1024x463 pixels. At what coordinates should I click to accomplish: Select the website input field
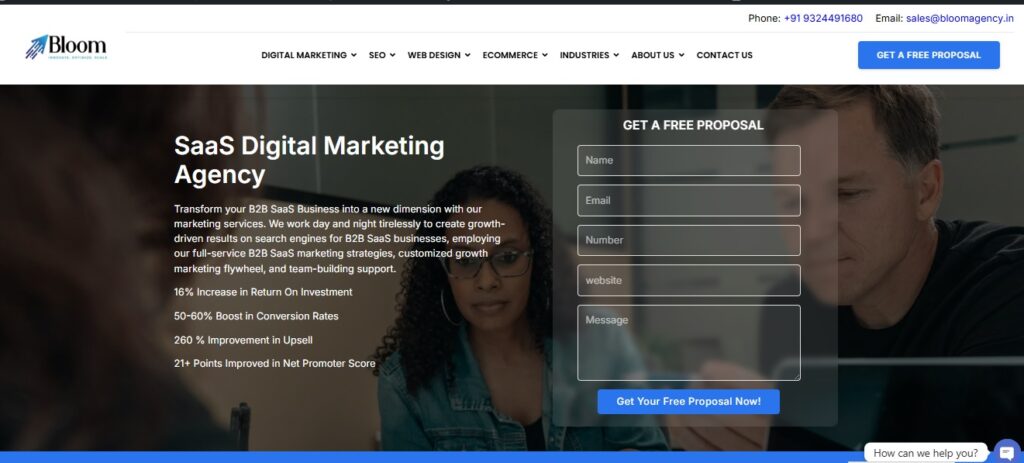click(688, 280)
